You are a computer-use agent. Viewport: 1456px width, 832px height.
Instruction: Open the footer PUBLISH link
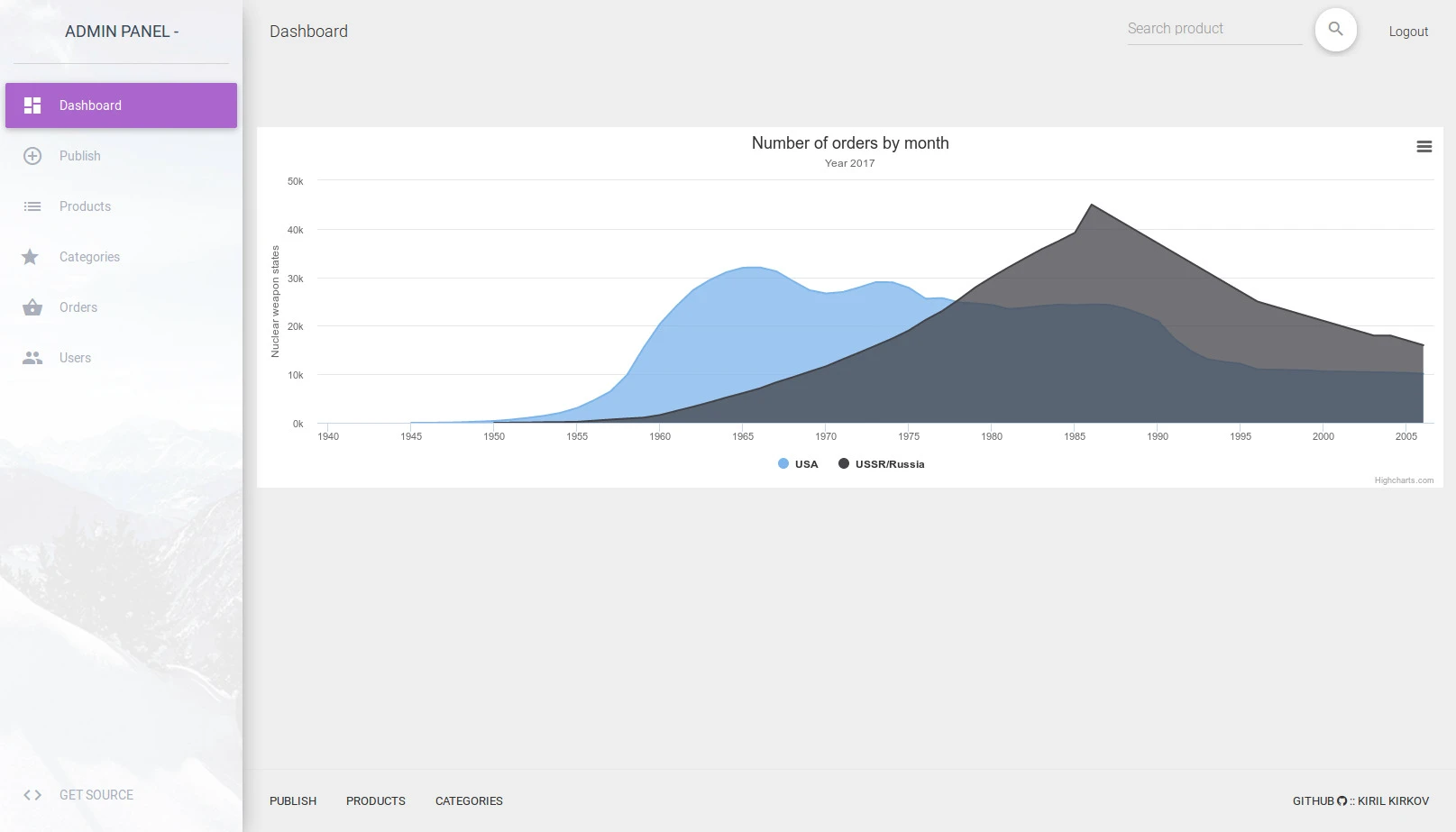click(x=293, y=800)
